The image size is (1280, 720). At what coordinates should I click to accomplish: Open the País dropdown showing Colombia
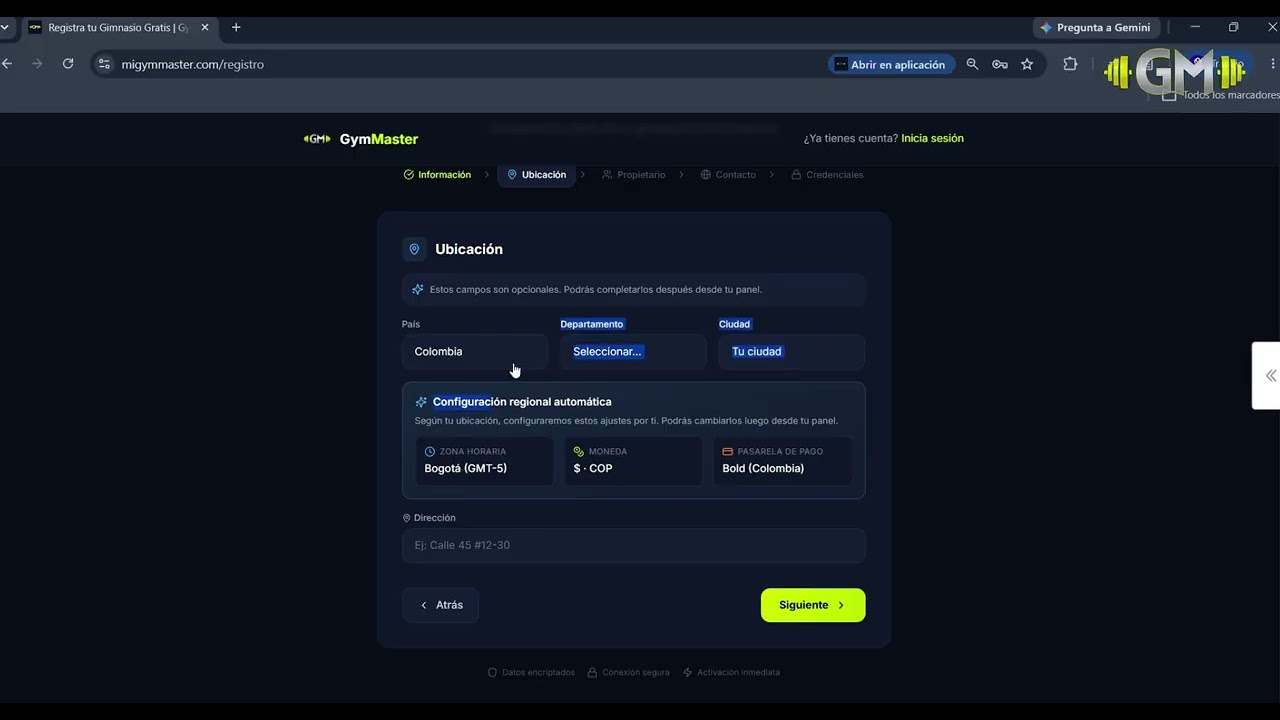pos(475,352)
